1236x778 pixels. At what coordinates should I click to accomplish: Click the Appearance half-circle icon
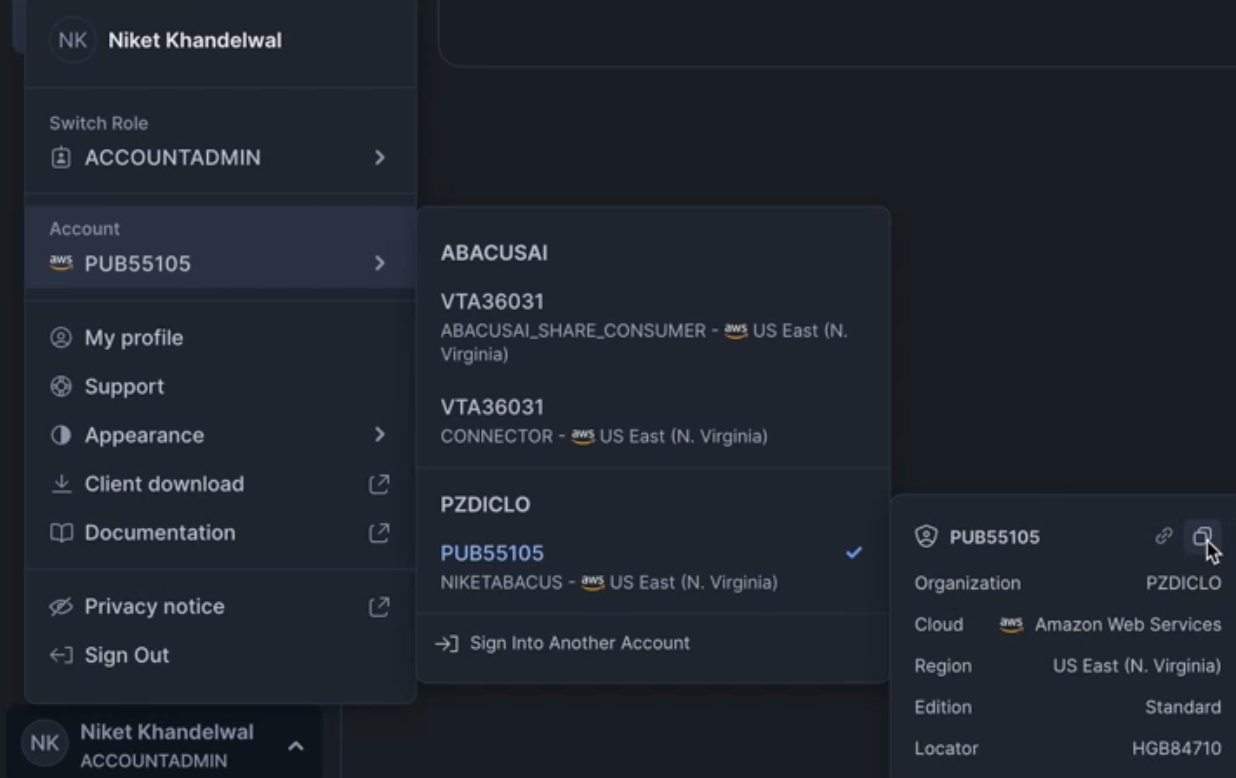(x=61, y=436)
